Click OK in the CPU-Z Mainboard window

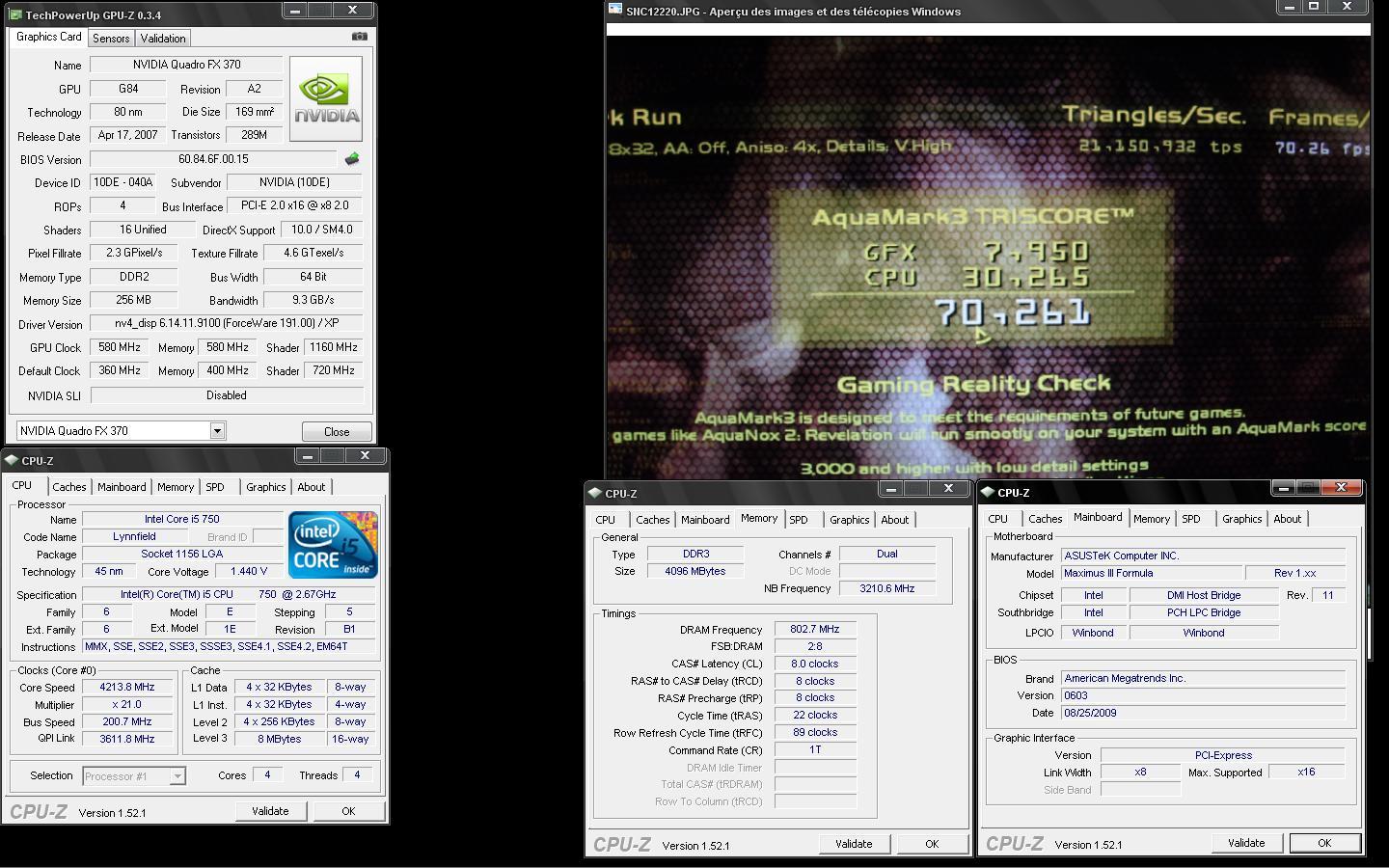click(x=1324, y=843)
